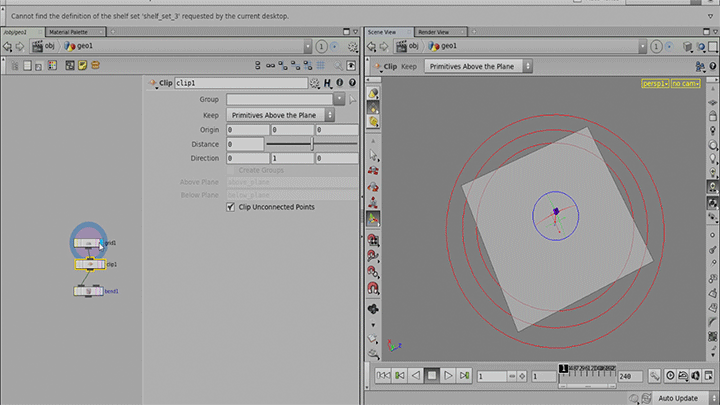Open help for the Clip node

click(352, 83)
